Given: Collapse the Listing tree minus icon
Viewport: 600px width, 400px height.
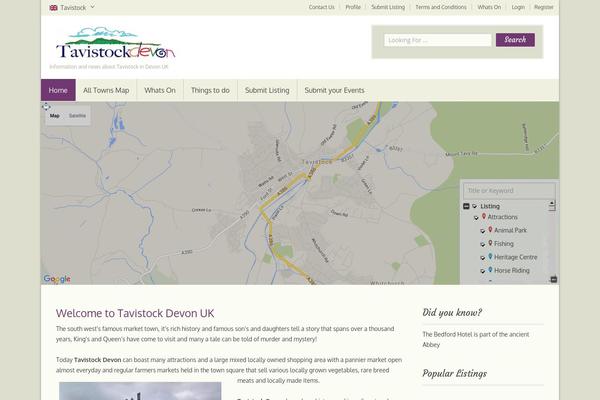Looking at the screenshot, I should [x=466, y=206].
